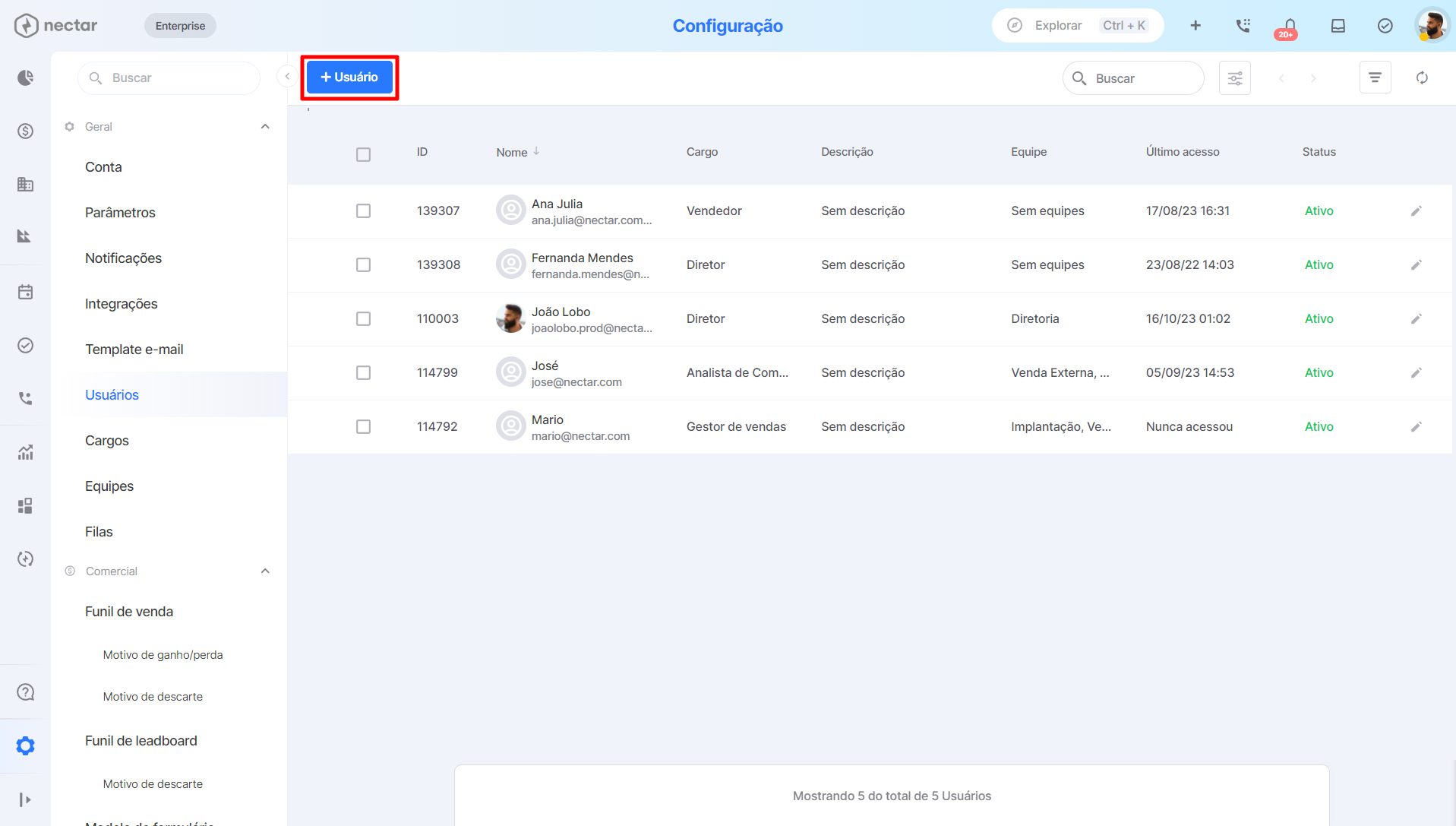Open notifications bell with 20+ badge

point(1289,27)
